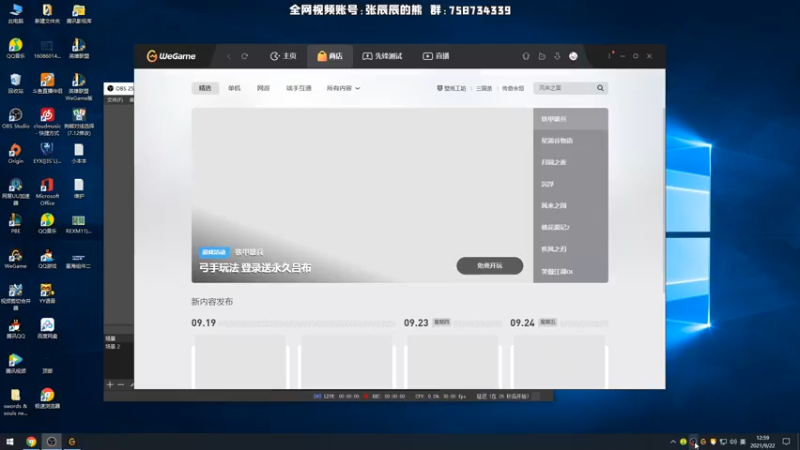
Task: Open the 腾讯视频 desktop shortcut
Action: (15, 364)
